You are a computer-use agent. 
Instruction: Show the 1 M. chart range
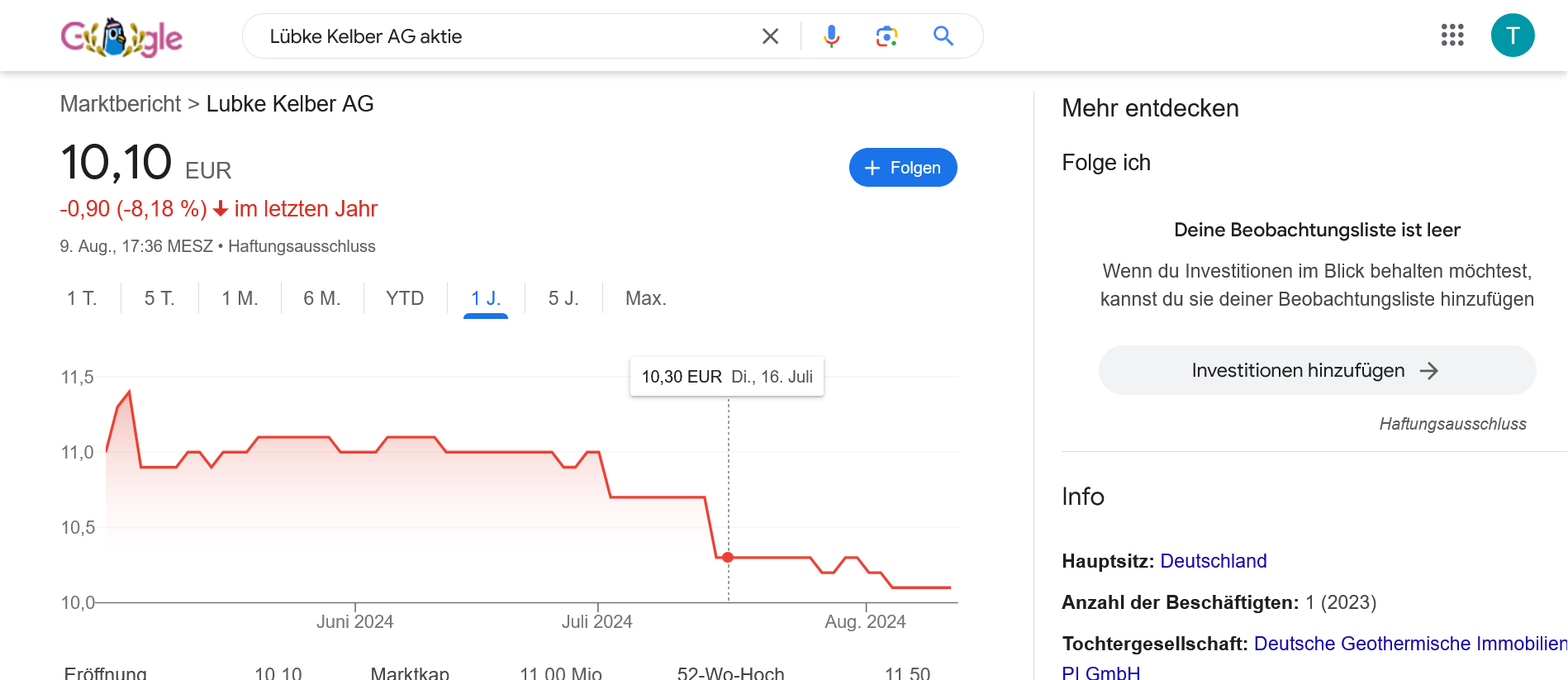click(x=240, y=298)
